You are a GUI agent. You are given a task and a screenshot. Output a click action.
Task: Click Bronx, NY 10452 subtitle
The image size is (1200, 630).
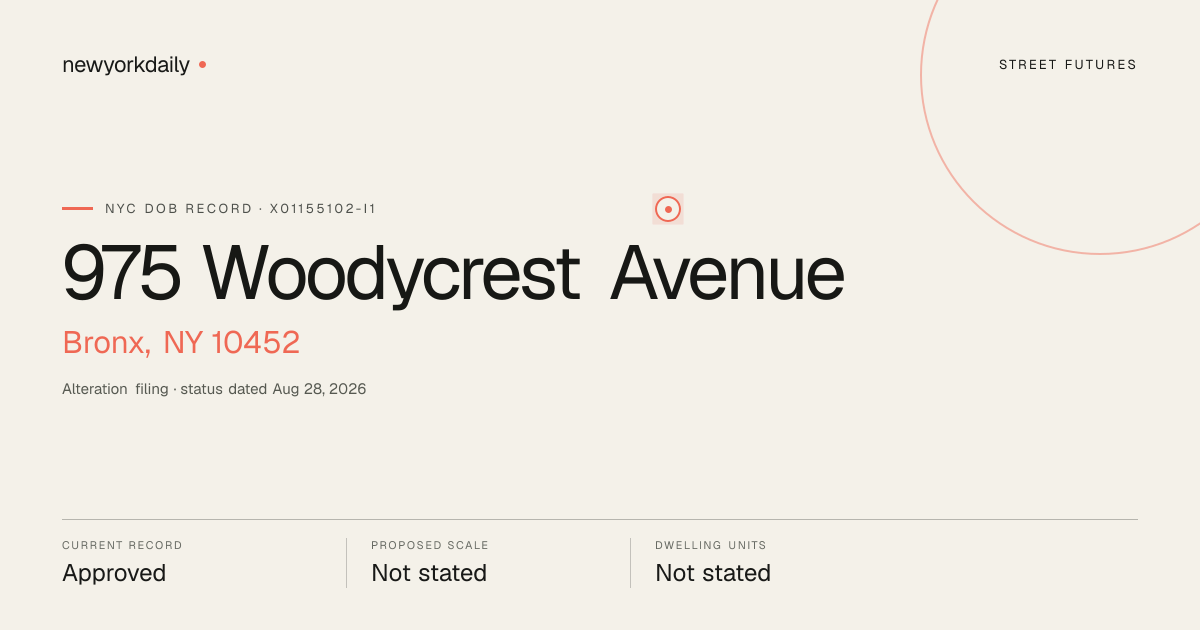click(x=181, y=343)
